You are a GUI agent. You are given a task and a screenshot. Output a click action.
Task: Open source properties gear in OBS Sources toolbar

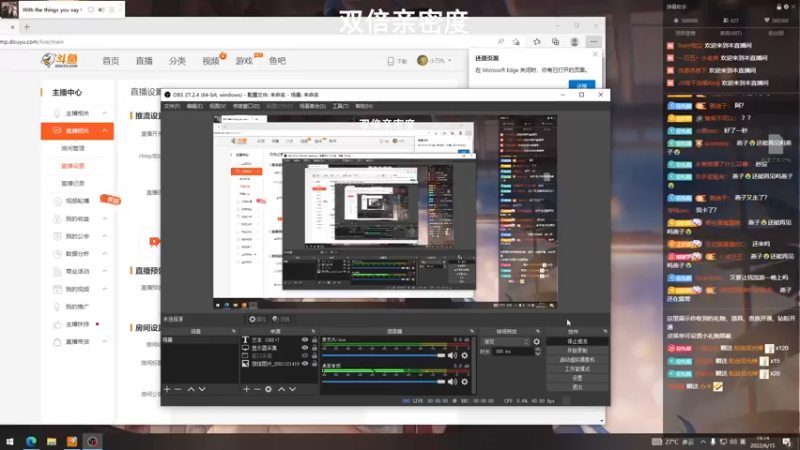(x=268, y=389)
